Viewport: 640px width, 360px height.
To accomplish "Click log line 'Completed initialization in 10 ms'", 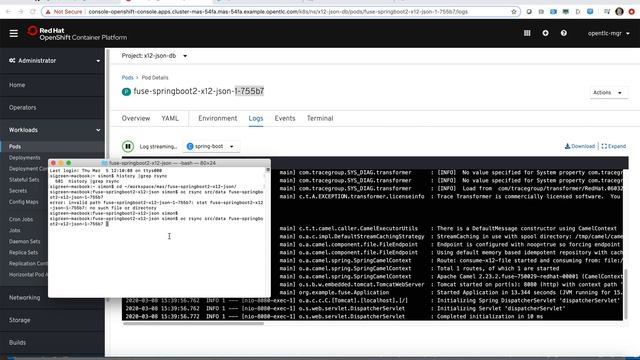I will tap(489, 316).
